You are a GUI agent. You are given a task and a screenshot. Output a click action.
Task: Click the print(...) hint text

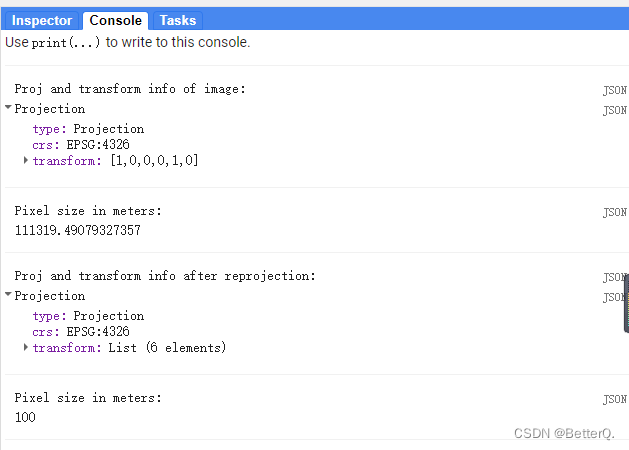click(68, 43)
